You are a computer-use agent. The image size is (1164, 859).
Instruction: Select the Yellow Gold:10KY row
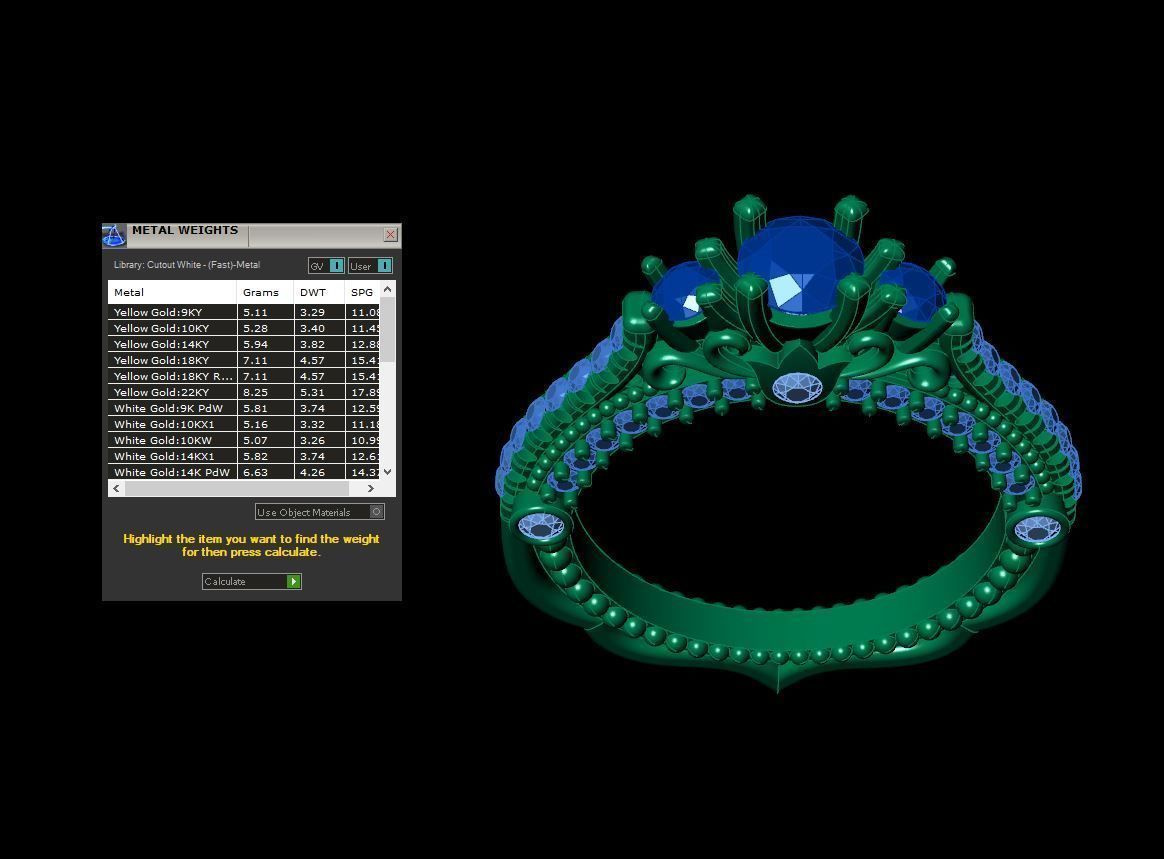tap(244, 328)
